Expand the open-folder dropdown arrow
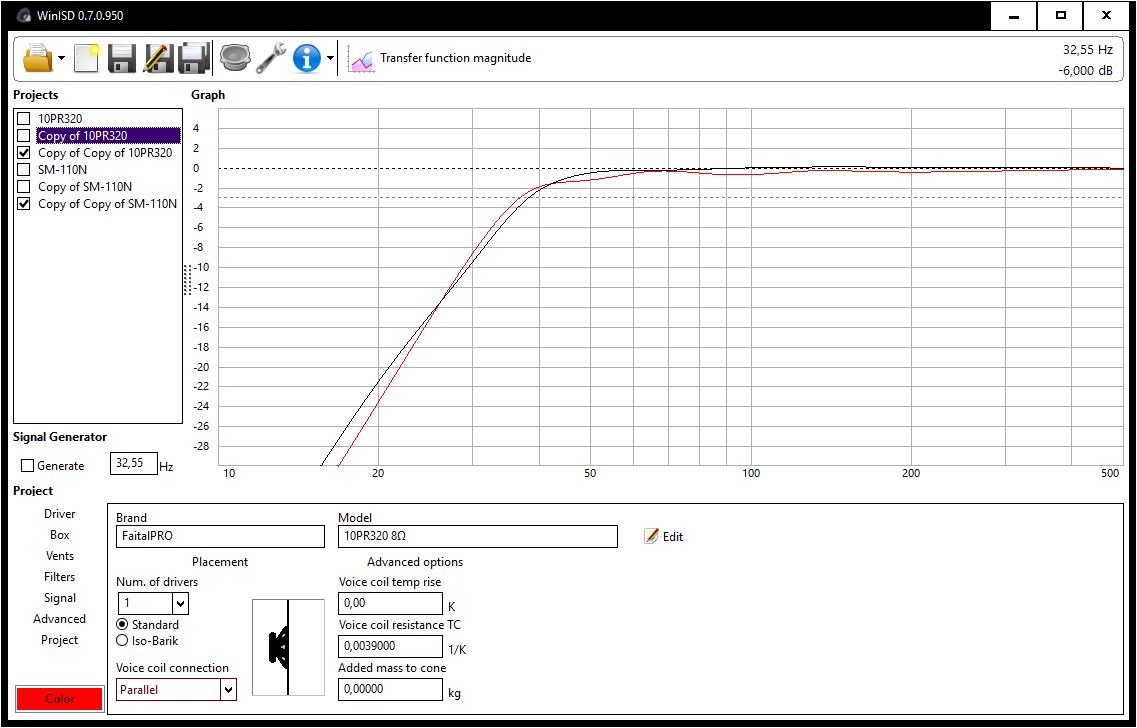The height and width of the screenshot is (728, 1137). (62, 59)
